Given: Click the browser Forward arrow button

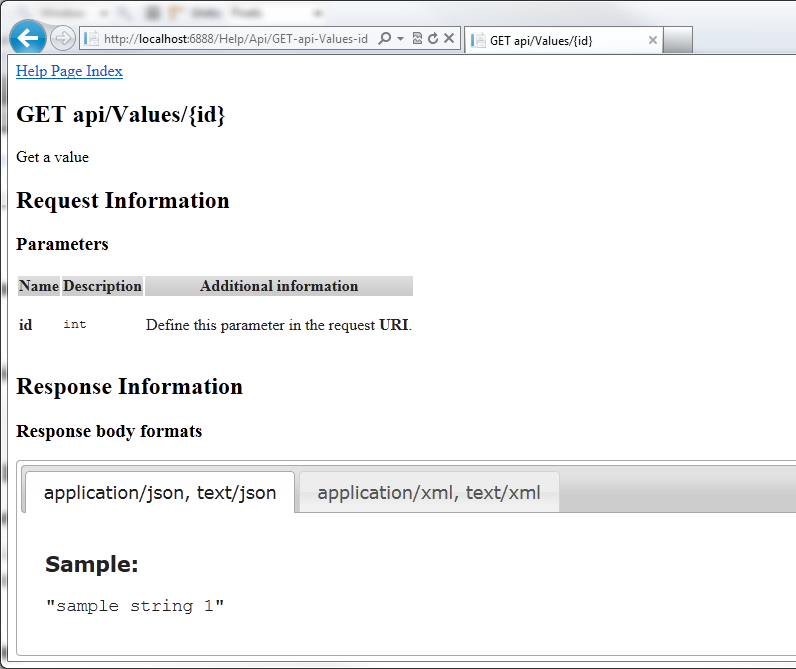Looking at the screenshot, I should (x=63, y=39).
